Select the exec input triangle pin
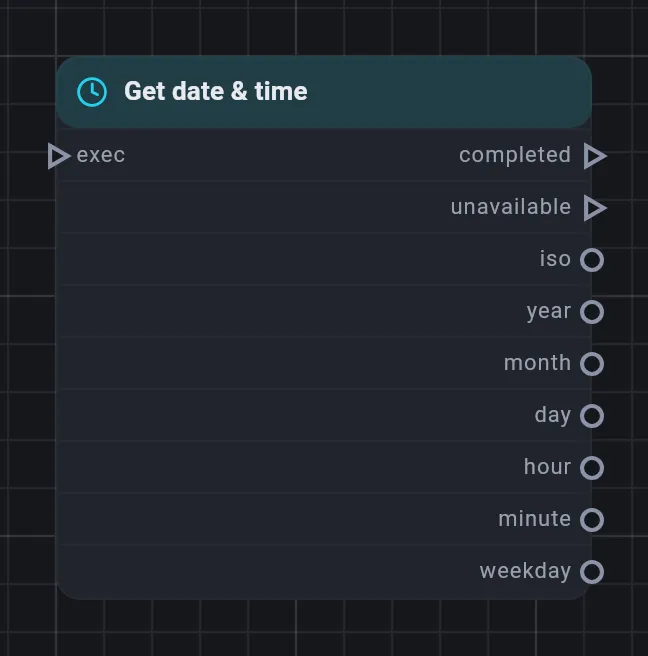 point(59,156)
